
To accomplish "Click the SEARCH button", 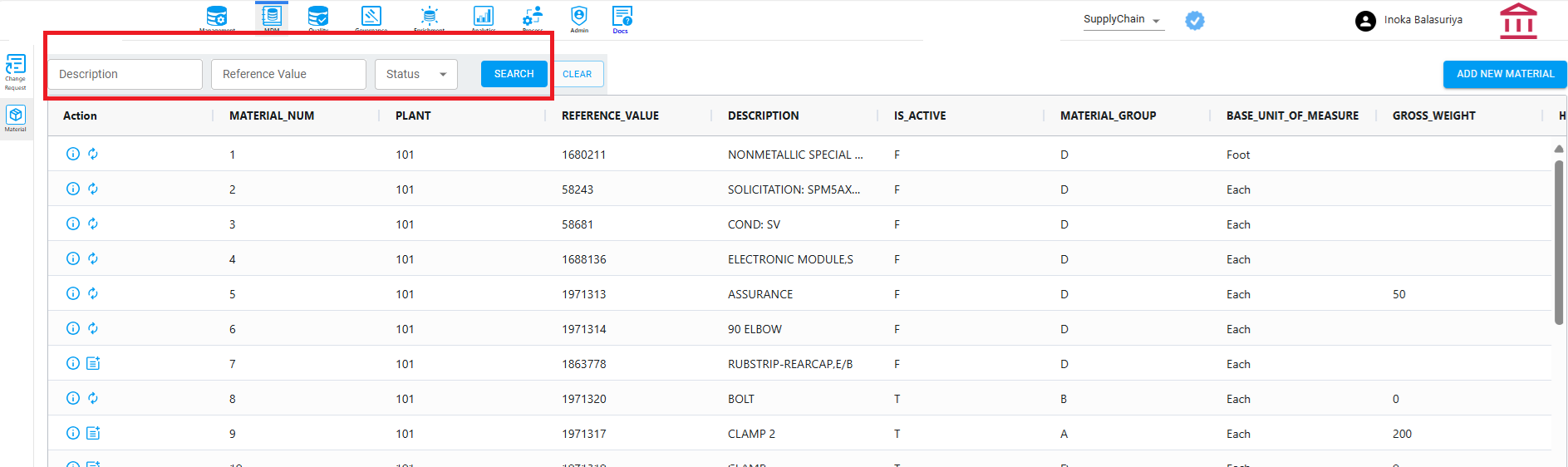I will click(x=514, y=74).
